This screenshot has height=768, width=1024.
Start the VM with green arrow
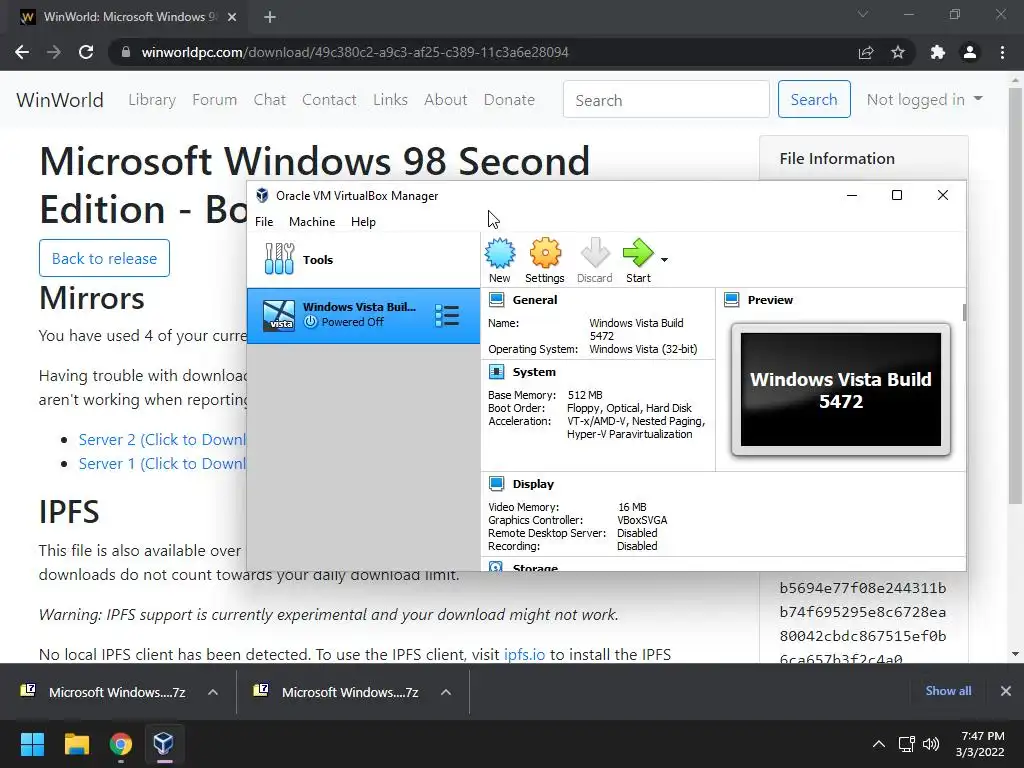638,253
